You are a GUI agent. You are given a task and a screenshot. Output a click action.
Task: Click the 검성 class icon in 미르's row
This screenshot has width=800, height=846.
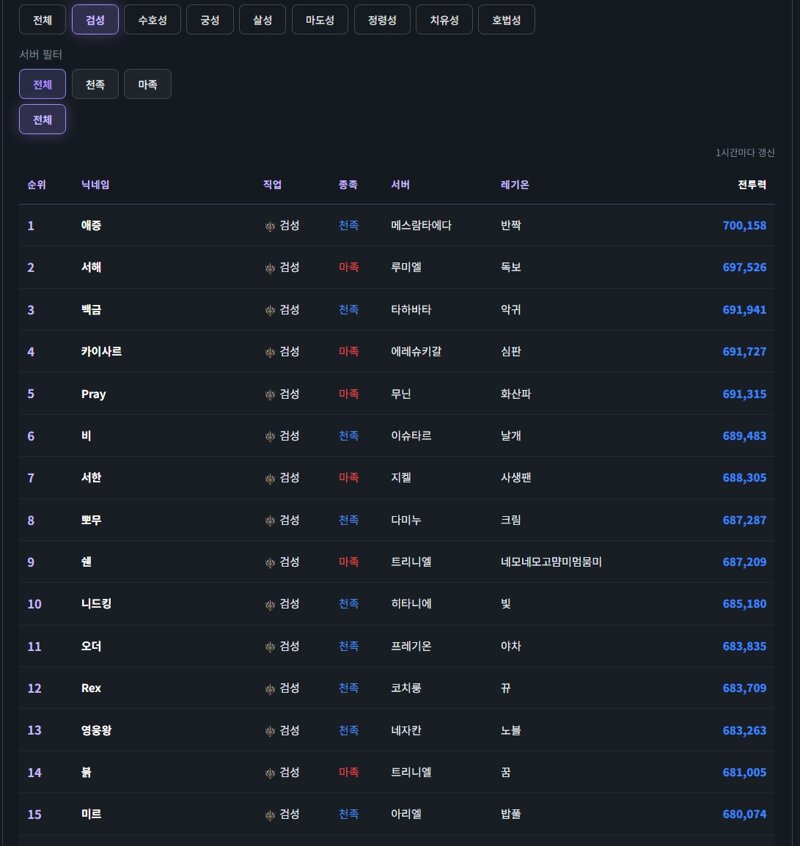pos(270,815)
